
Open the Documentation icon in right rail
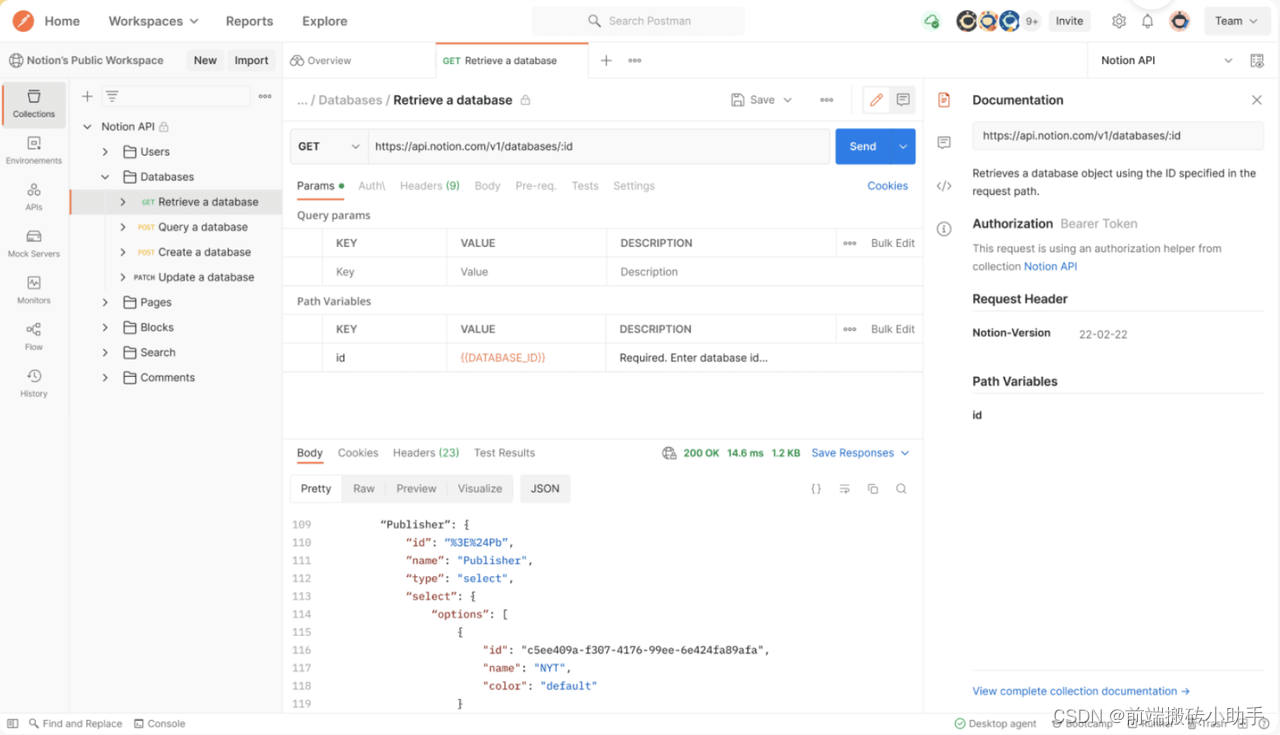944,100
